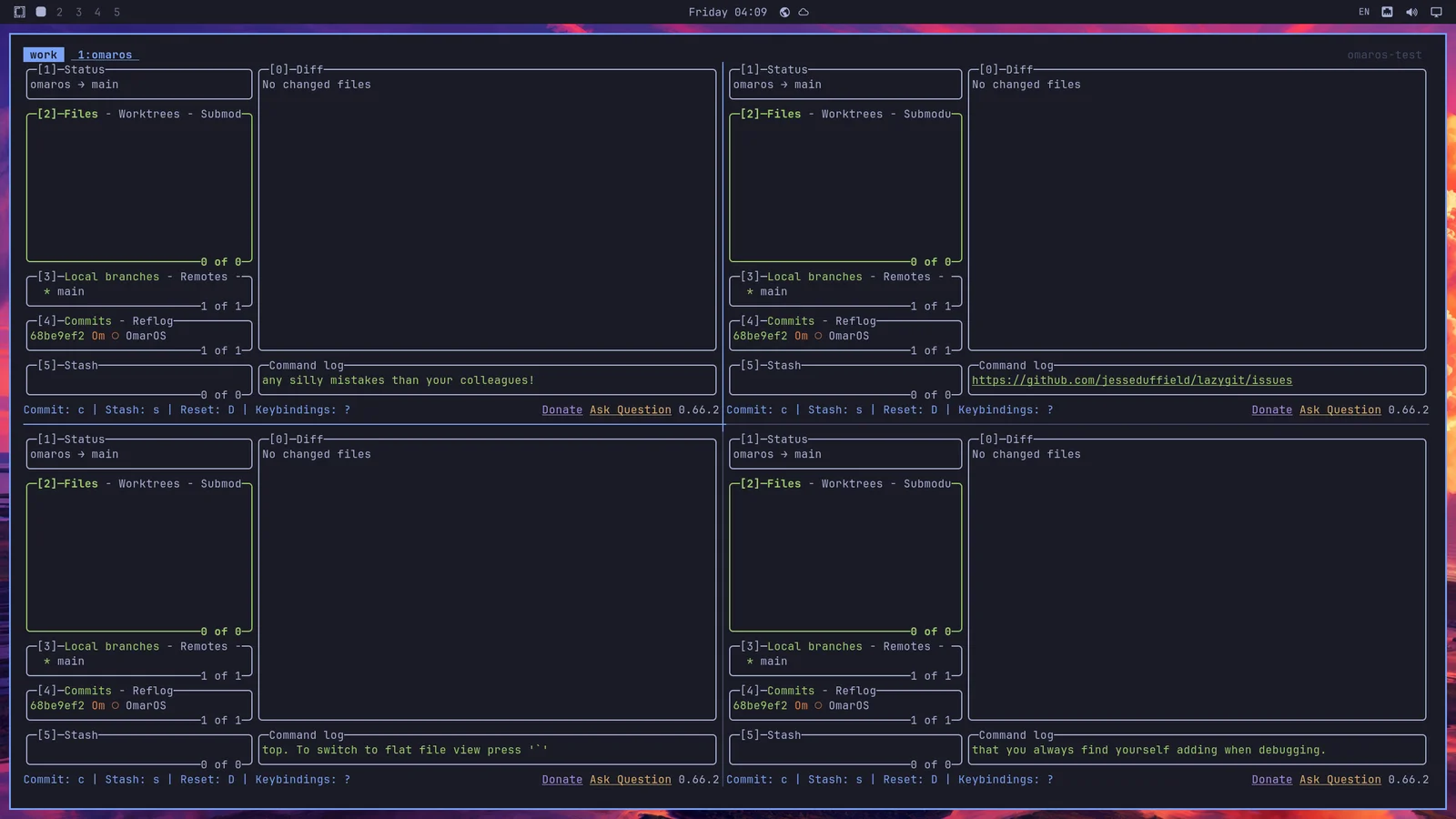Focus the [1] Status panel in top-right pane

click(845, 84)
